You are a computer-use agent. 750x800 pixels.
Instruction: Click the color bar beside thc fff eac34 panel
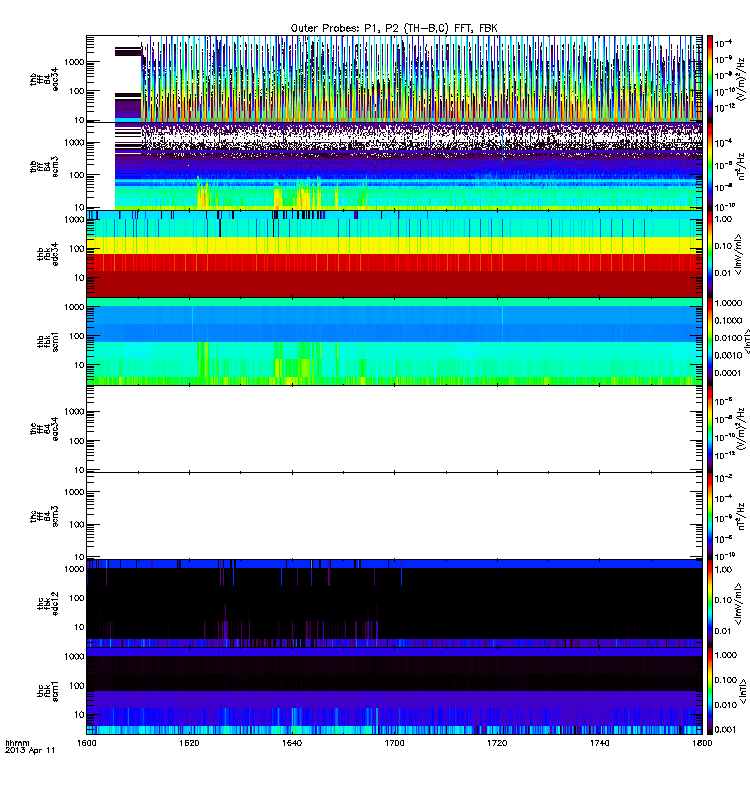(x=710, y=429)
